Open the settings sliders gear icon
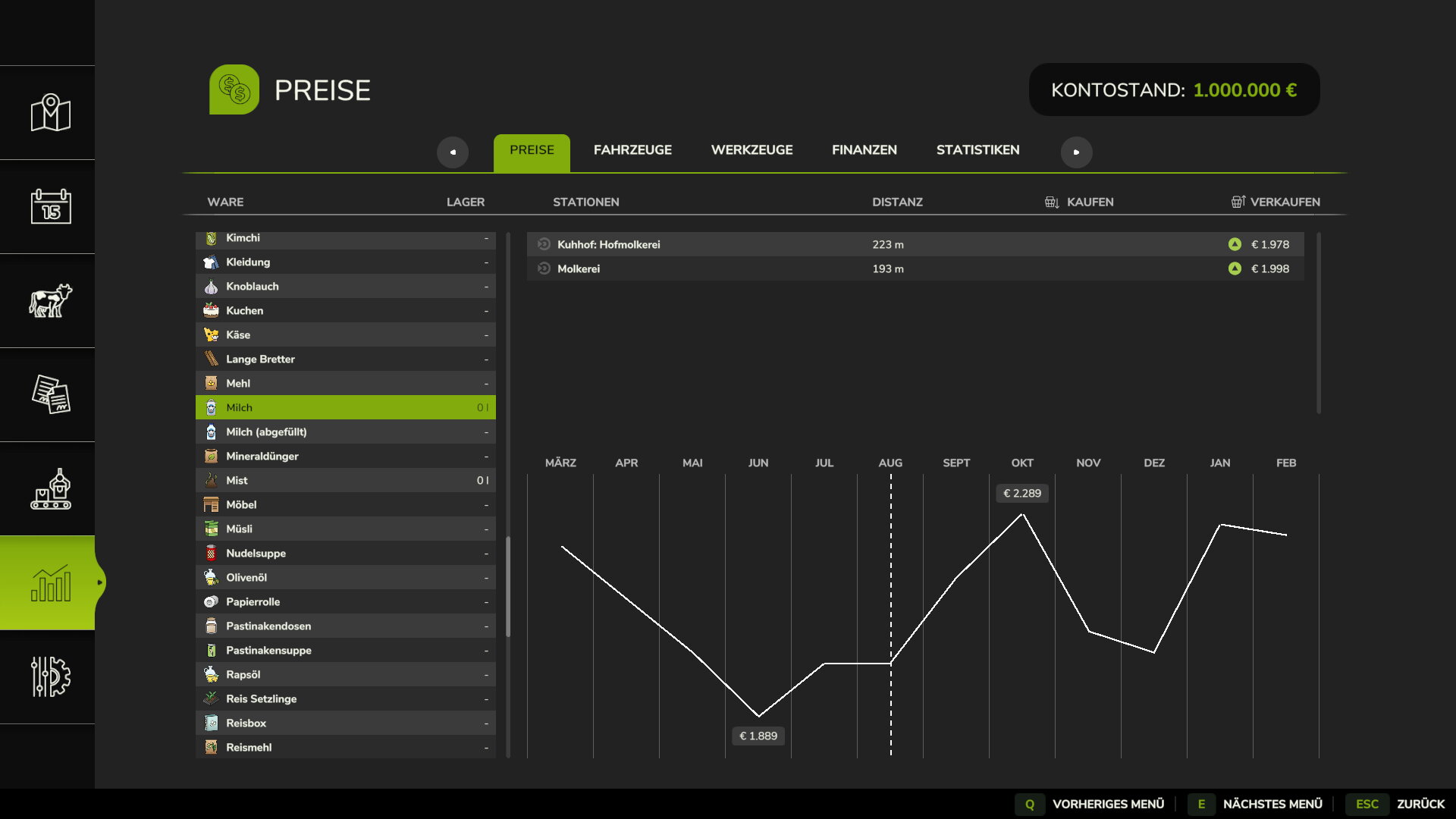 50,676
